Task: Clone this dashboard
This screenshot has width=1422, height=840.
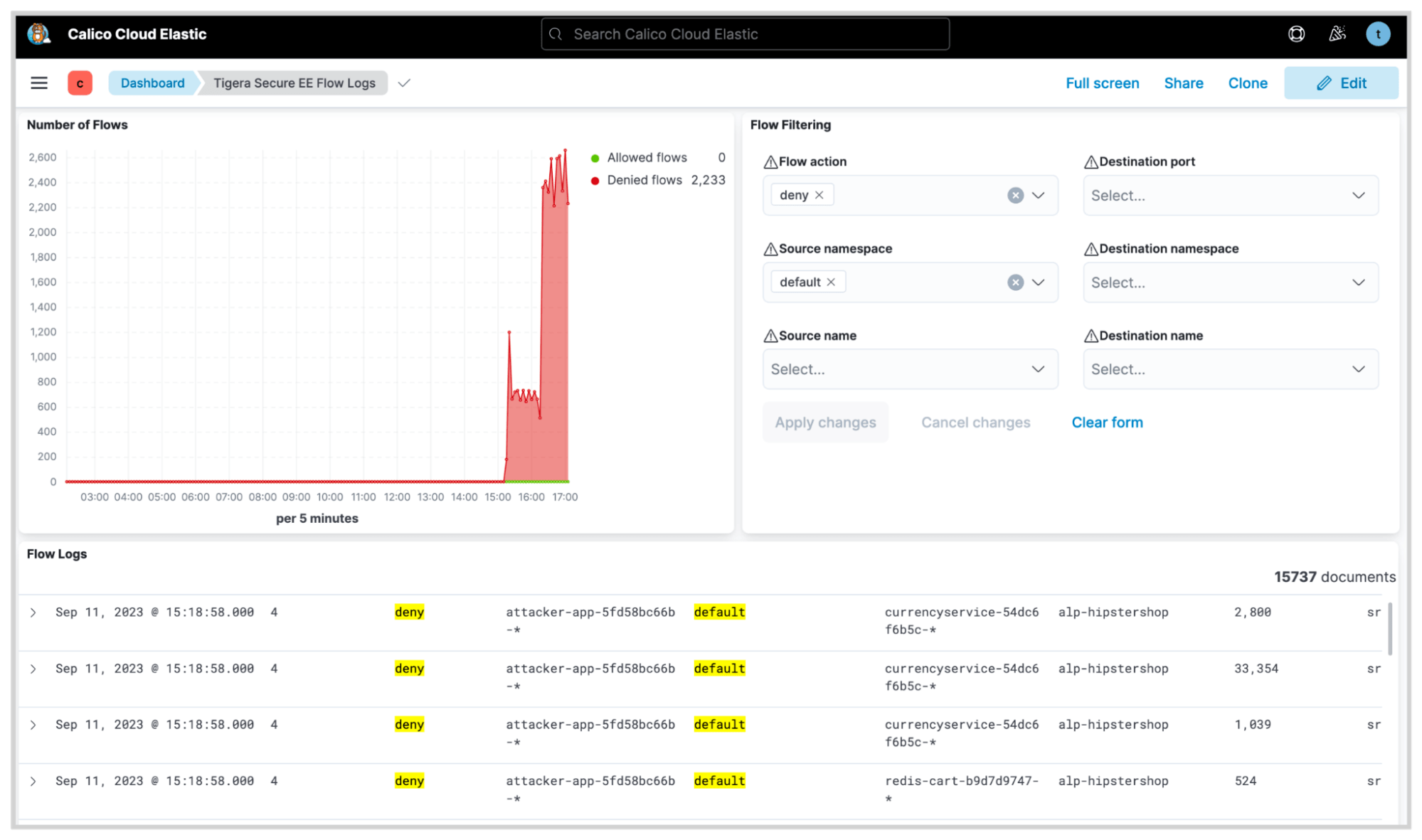Action: 1247,83
